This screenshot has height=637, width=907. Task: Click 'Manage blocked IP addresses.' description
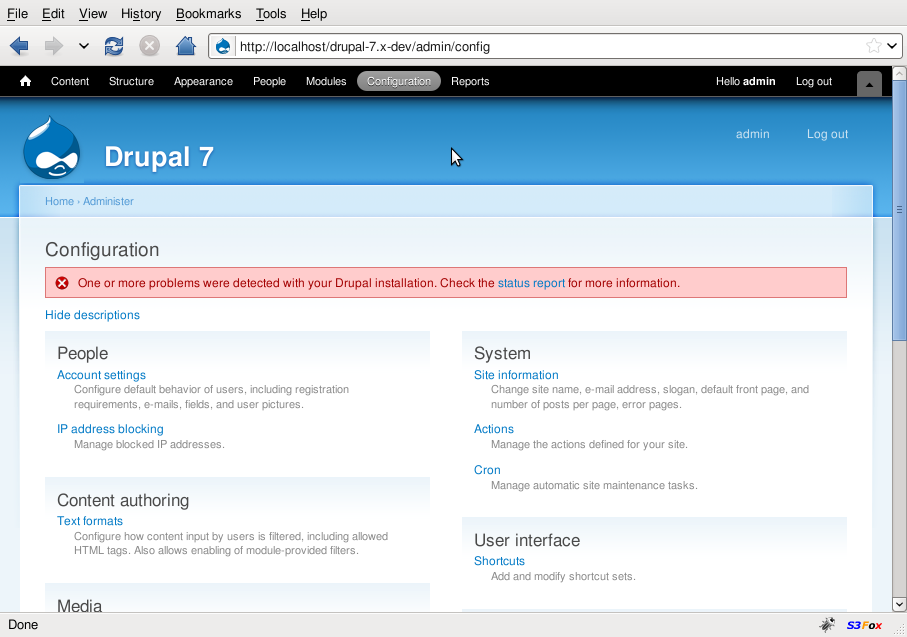click(149, 444)
